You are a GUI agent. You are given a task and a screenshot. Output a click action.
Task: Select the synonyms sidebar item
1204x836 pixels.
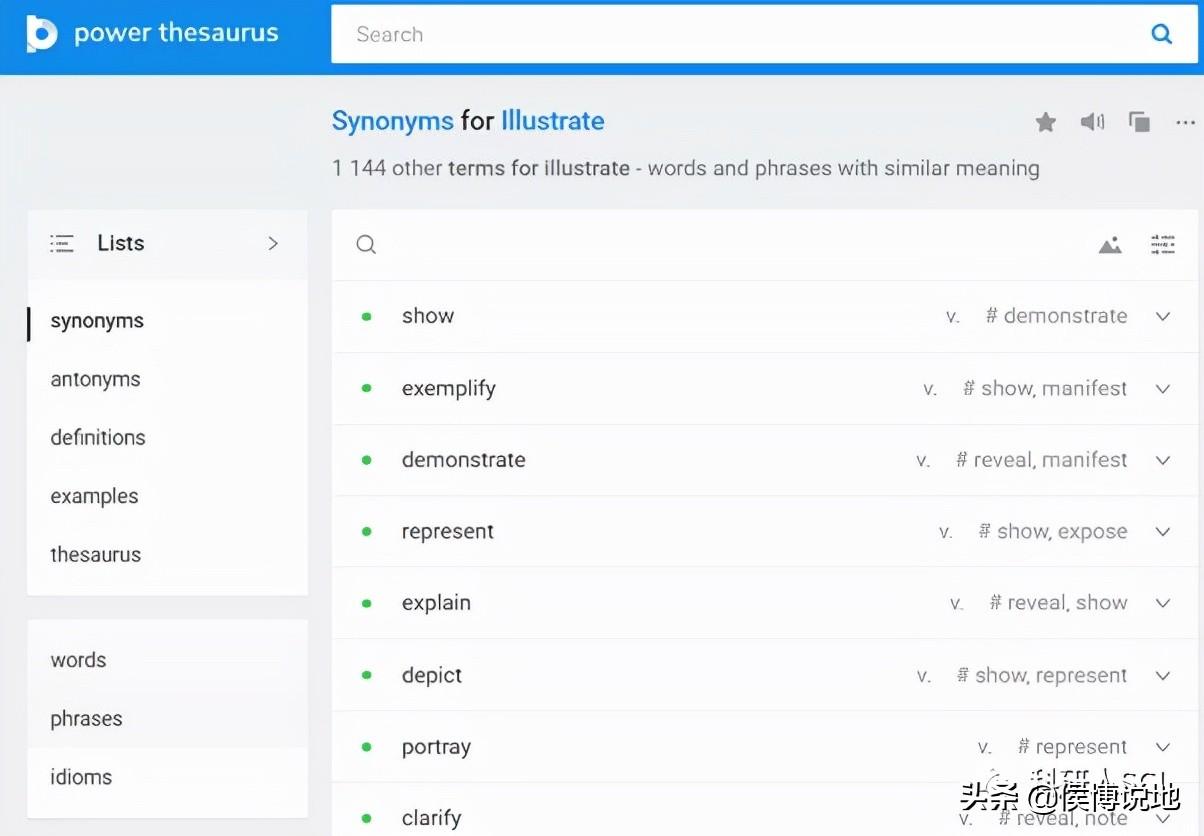point(97,322)
